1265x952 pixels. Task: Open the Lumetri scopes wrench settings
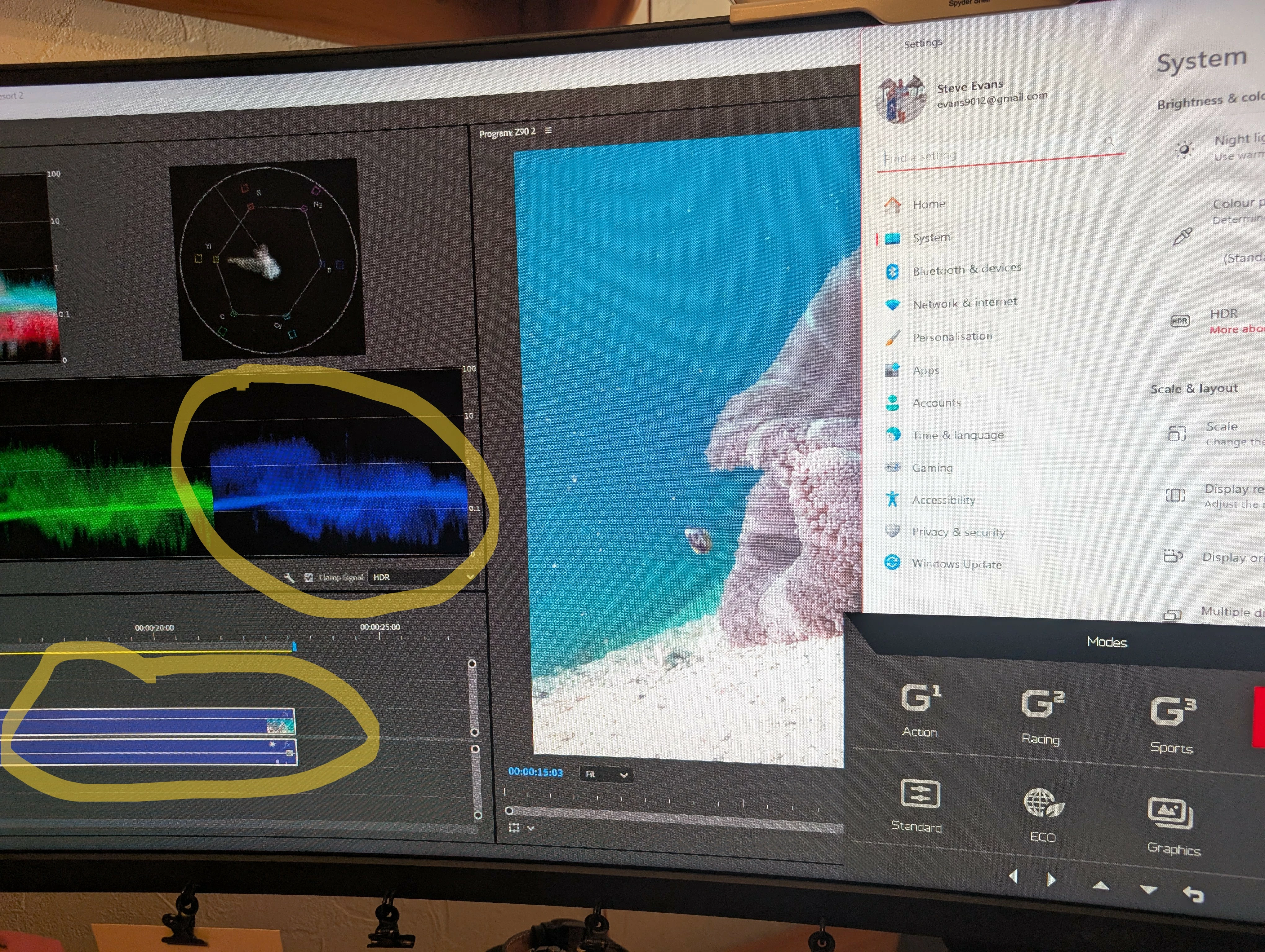click(x=289, y=578)
